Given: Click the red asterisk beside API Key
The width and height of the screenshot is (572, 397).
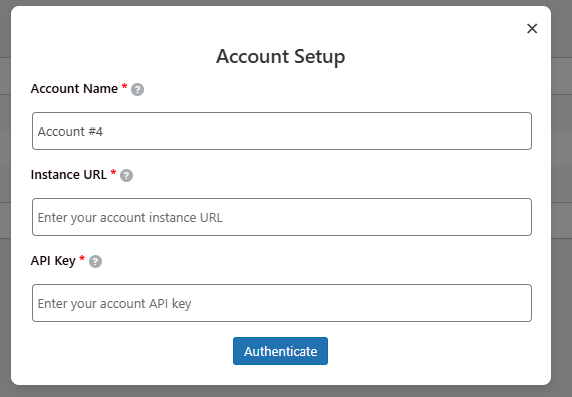Looking at the screenshot, I should coord(82,259).
